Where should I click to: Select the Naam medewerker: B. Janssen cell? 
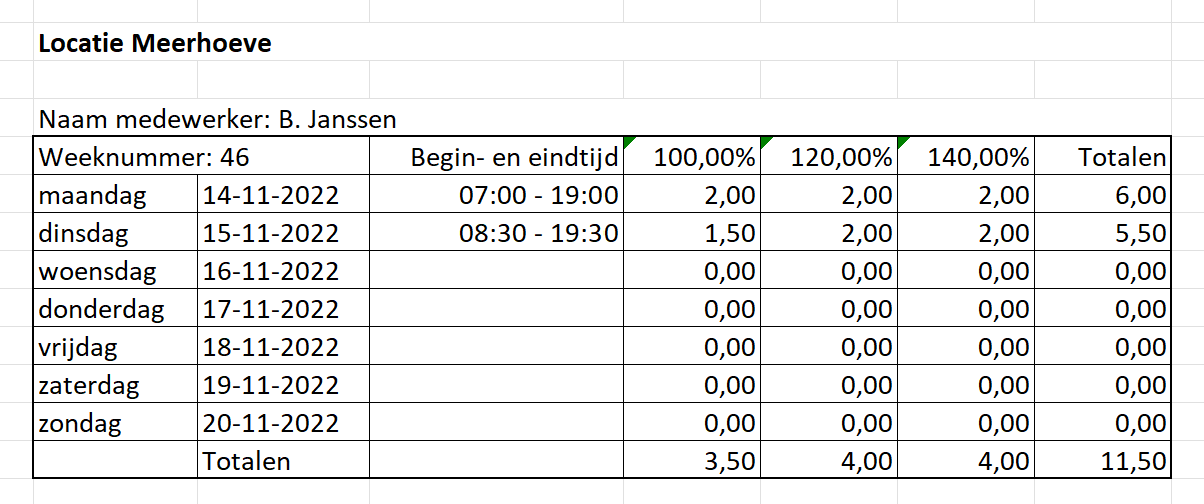point(217,120)
